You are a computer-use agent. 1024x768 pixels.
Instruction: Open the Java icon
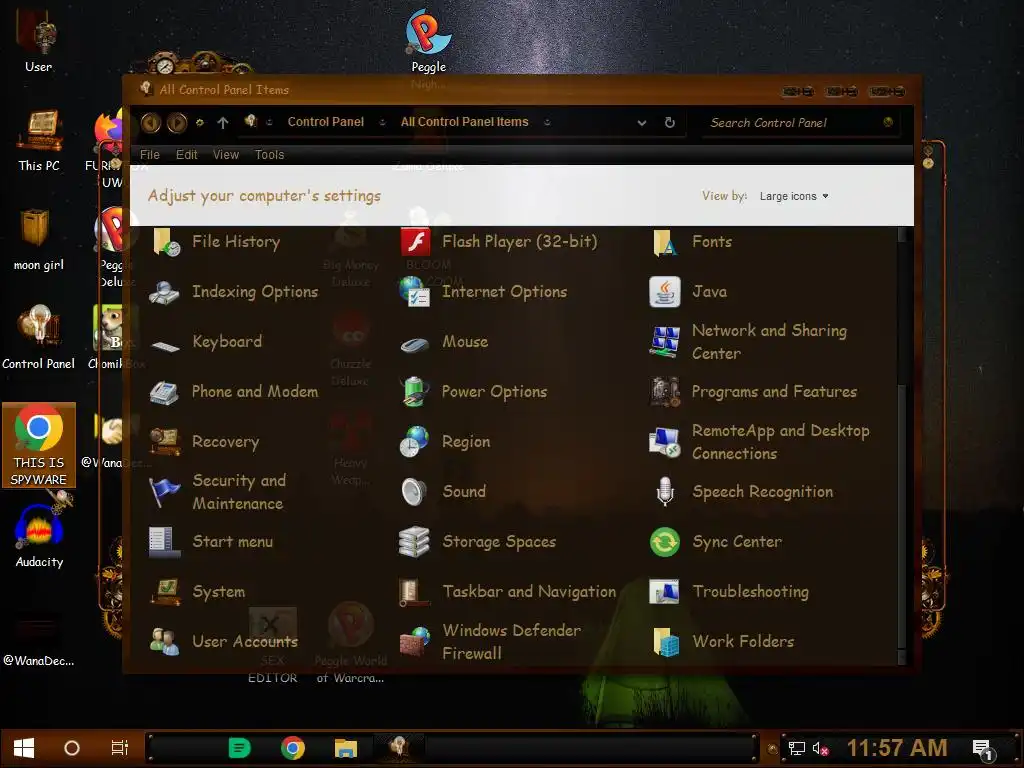tap(665, 292)
